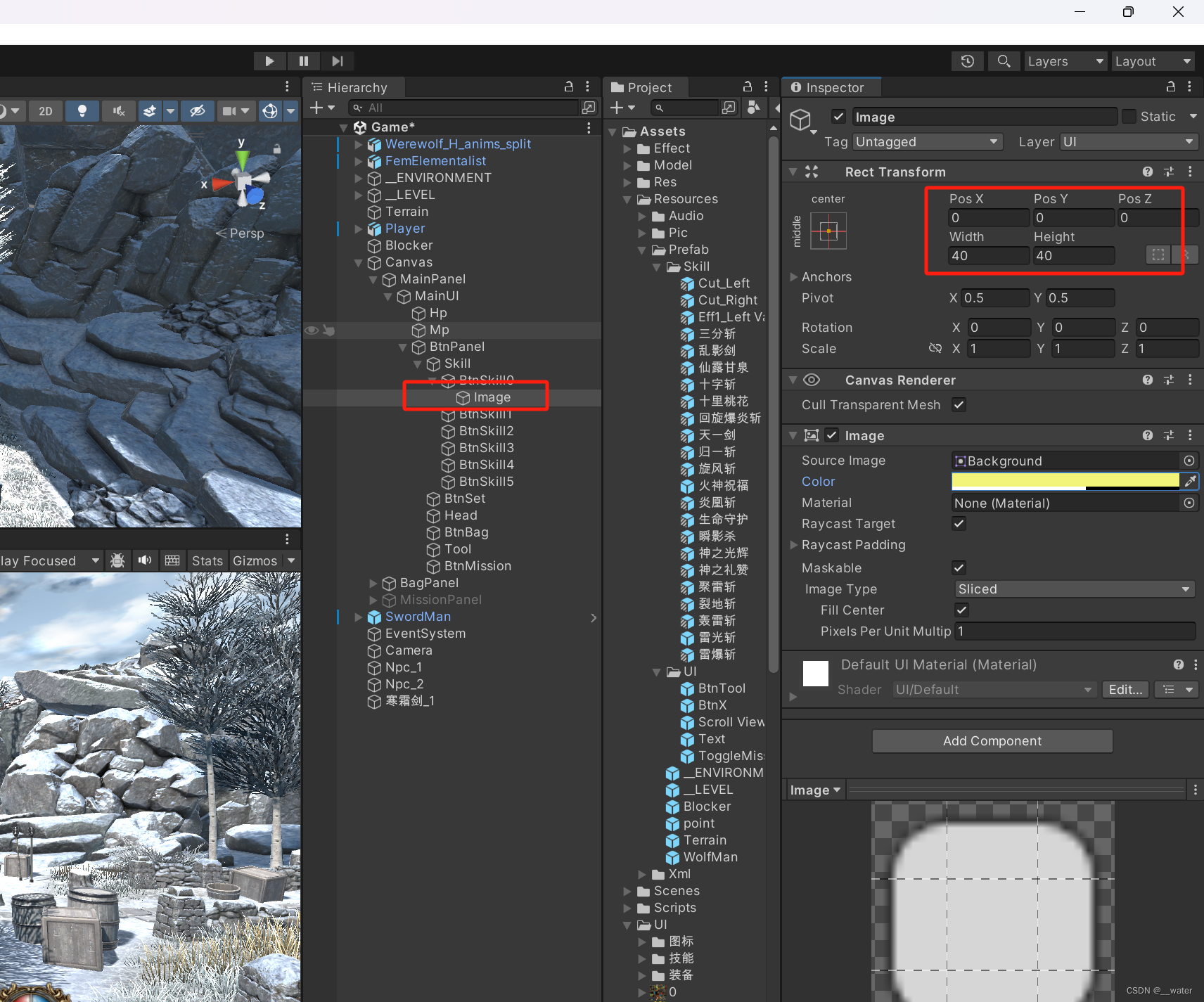Click the Add Component button
Image resolution: width=1204 pixels, height=1002 pixels.
coord(992,740)
